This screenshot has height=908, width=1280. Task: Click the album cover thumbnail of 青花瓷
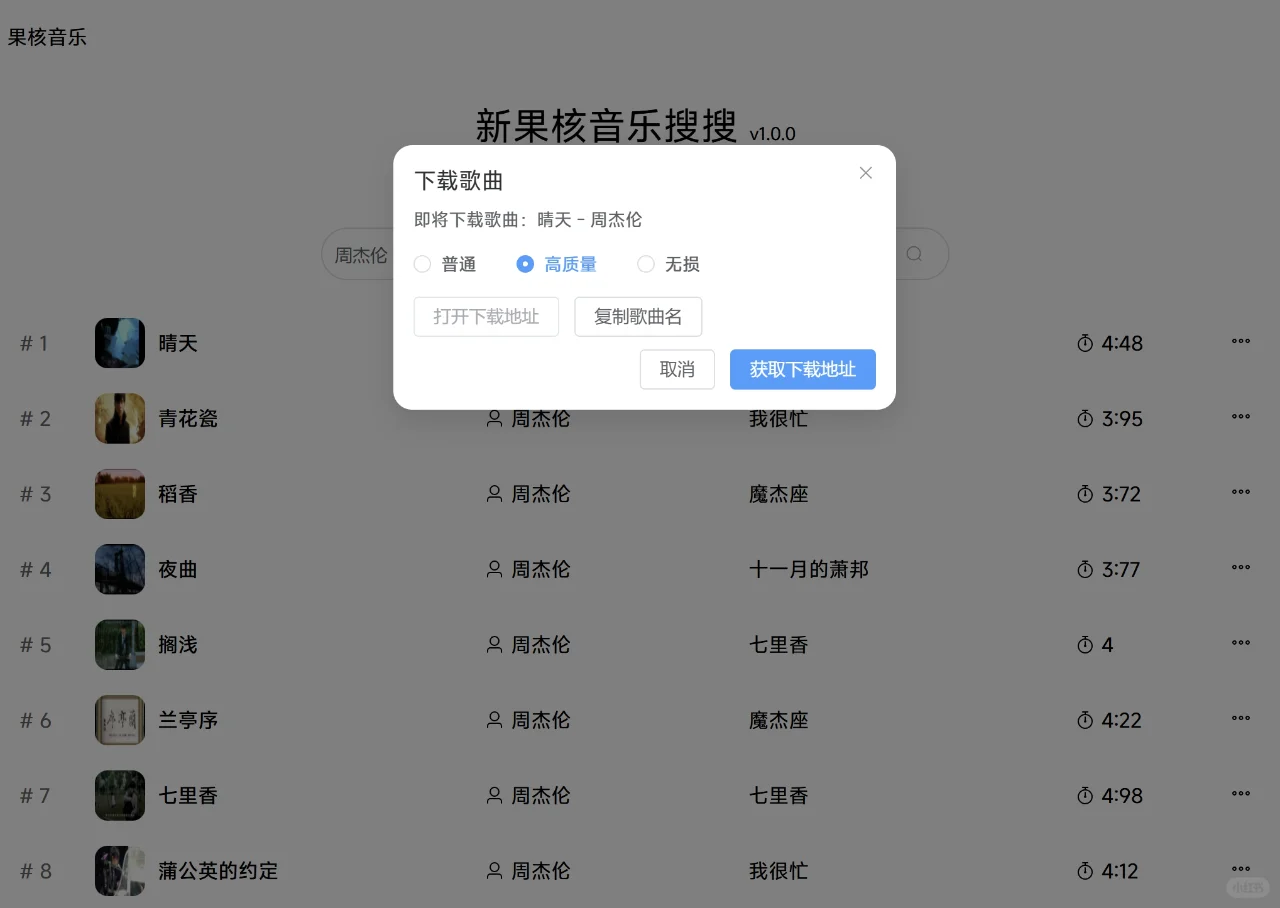[119, 418]
